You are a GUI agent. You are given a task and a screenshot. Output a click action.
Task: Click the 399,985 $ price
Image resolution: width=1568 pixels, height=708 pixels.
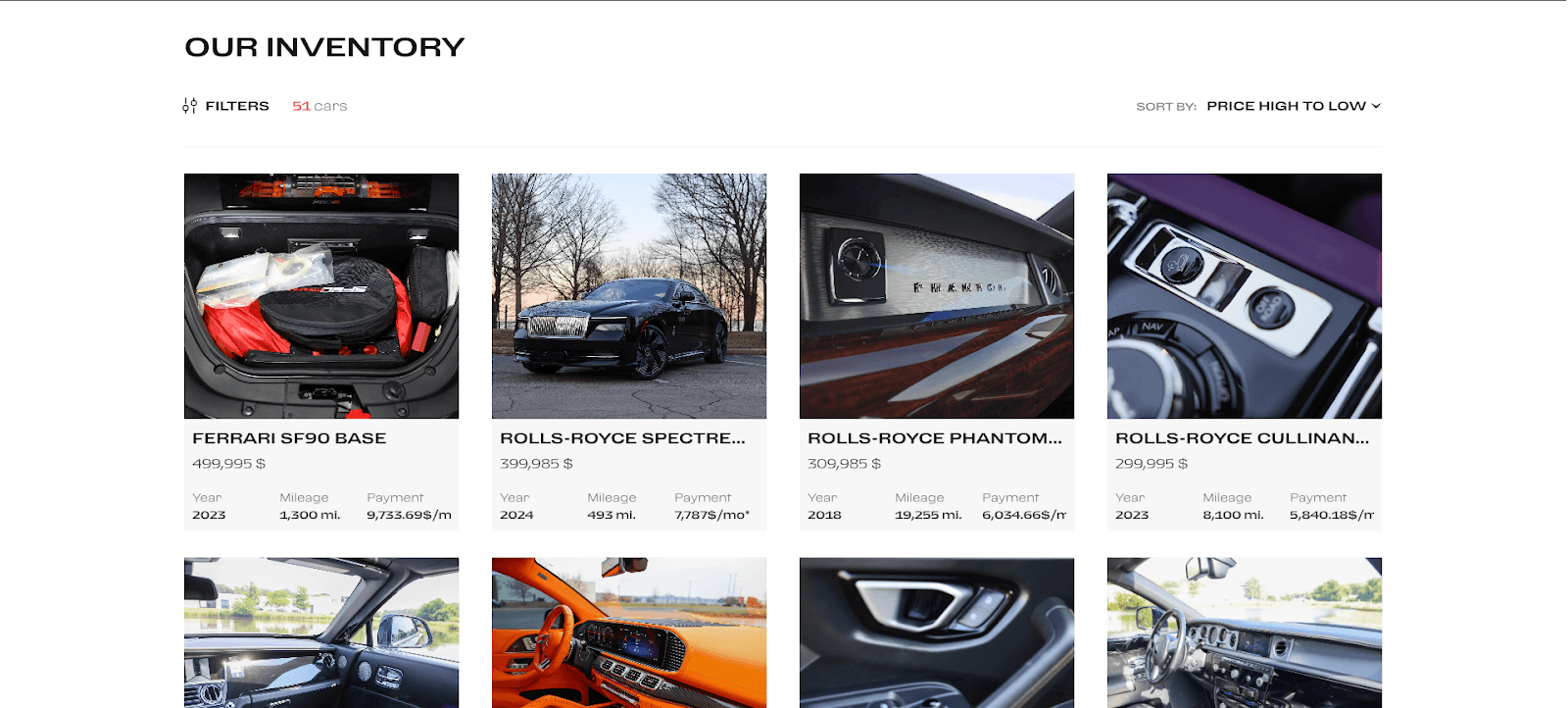(537, 464)
